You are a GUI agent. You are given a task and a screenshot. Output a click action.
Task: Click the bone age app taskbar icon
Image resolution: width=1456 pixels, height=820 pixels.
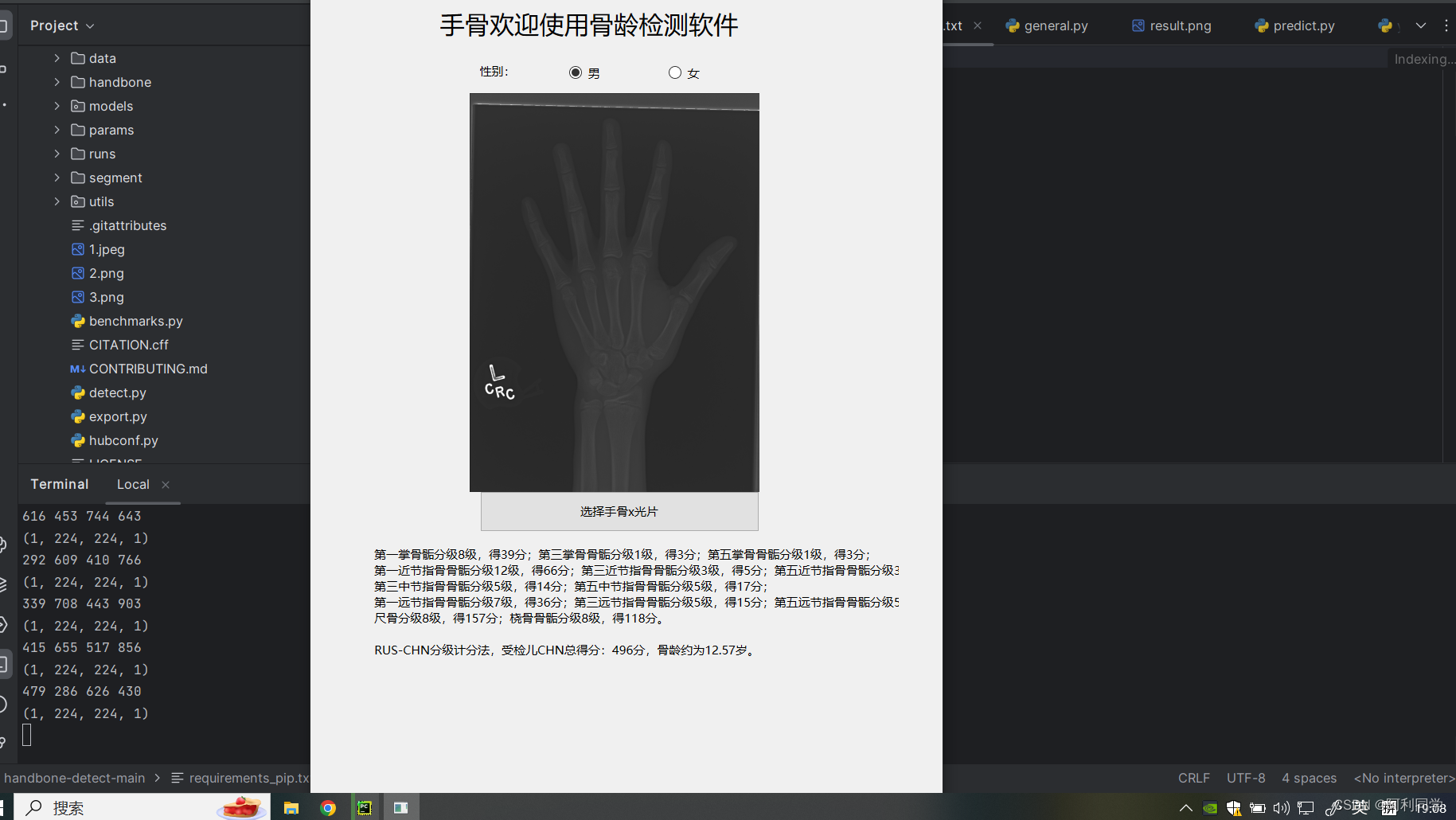(x=401, y=807)
